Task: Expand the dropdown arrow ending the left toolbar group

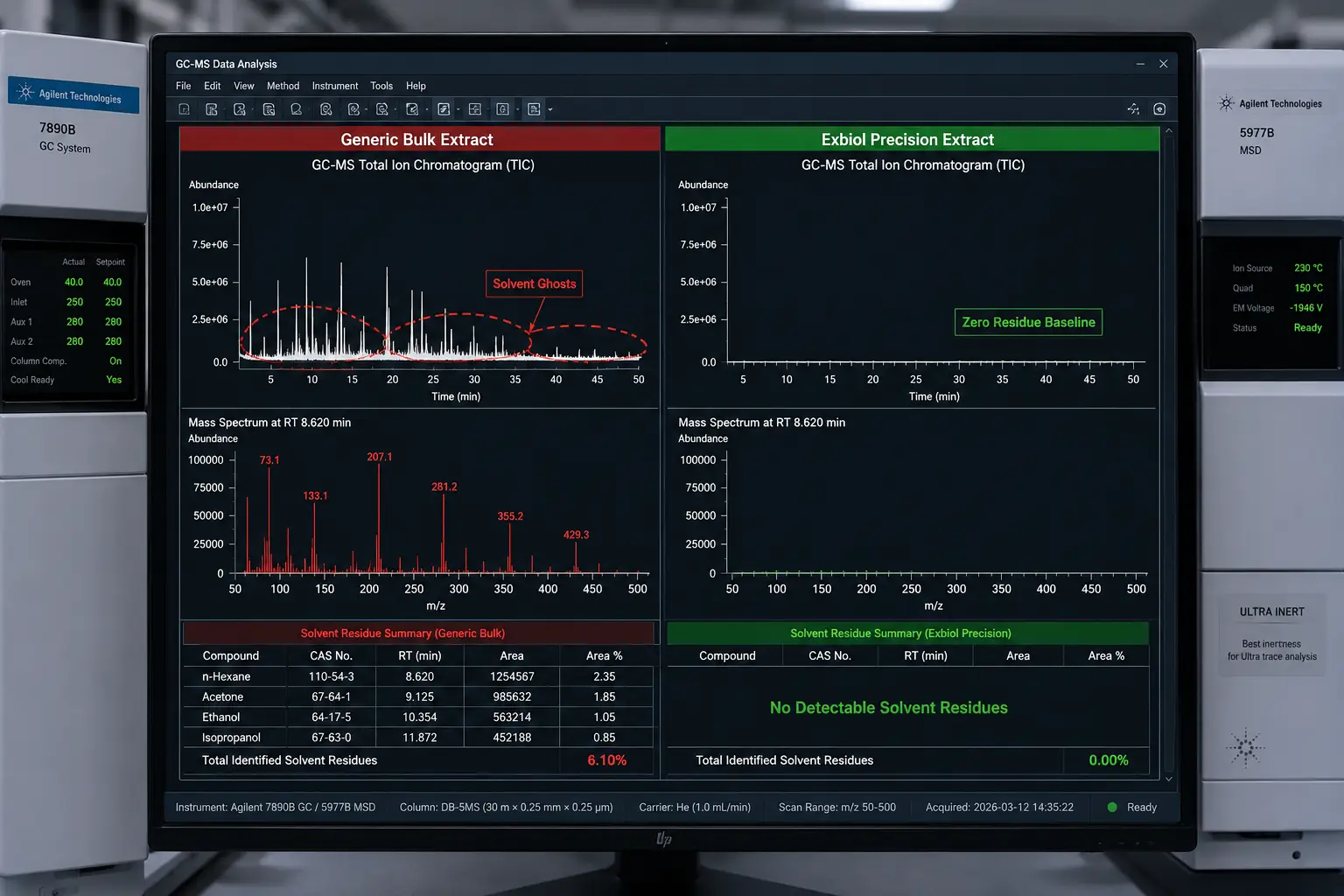Action: pos(550,110)
